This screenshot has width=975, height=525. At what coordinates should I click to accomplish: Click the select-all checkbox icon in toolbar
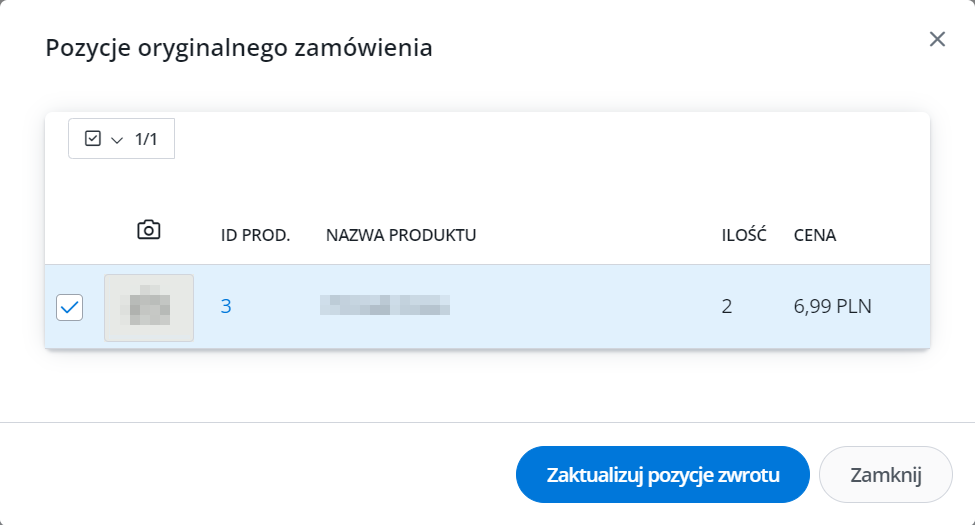(93, 138)
